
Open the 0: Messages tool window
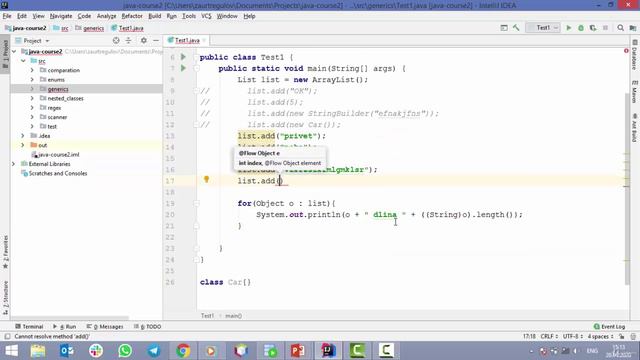tap(105, 327)
